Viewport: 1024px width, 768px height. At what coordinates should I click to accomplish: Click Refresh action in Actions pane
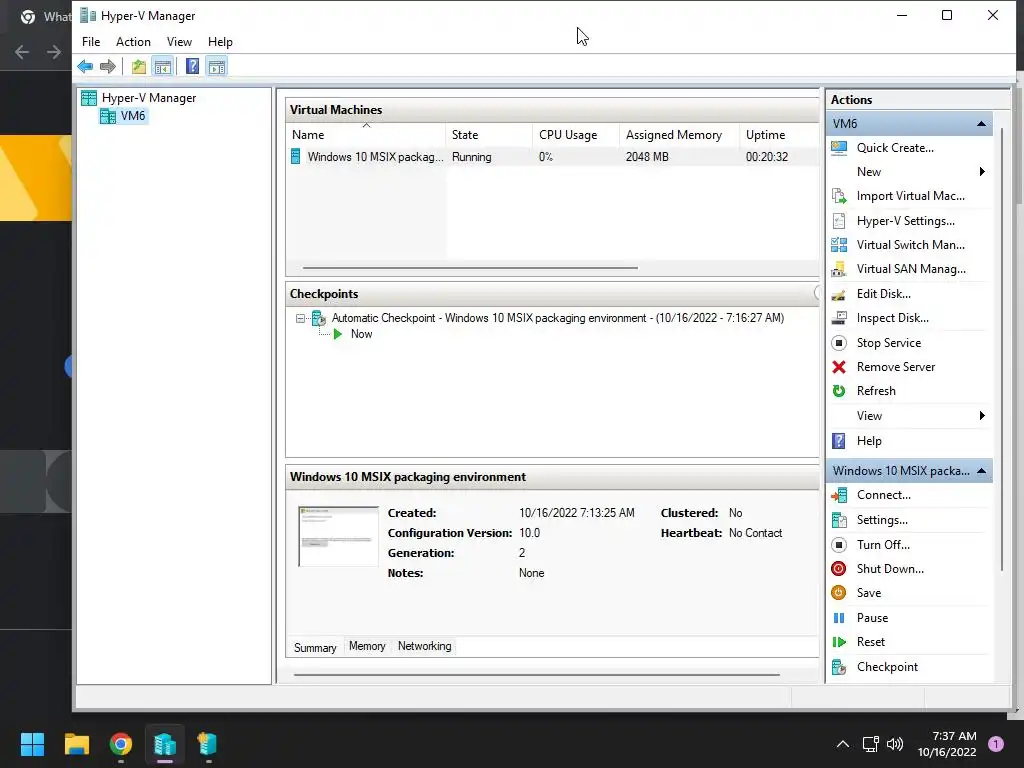876,391
